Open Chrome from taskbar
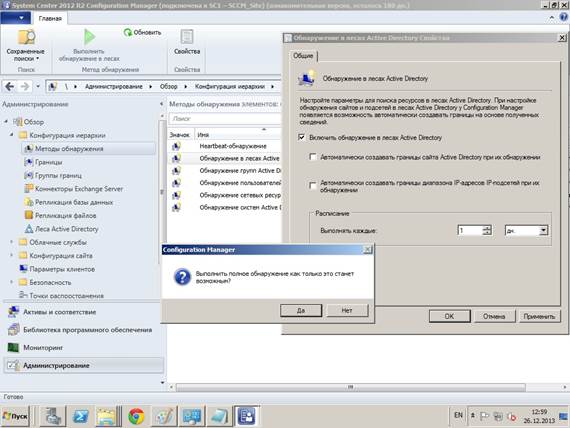Image resolution: width=570 pixels, height=428 pixels. click(136, 416)
